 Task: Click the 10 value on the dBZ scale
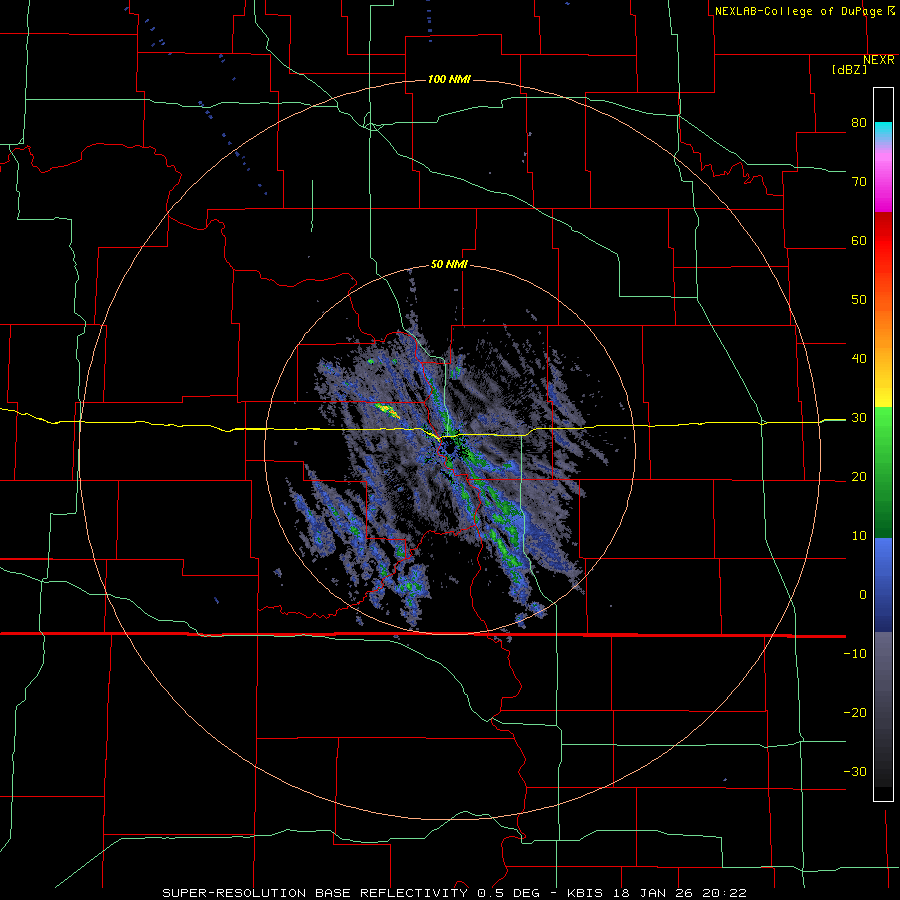pos(859,536)
